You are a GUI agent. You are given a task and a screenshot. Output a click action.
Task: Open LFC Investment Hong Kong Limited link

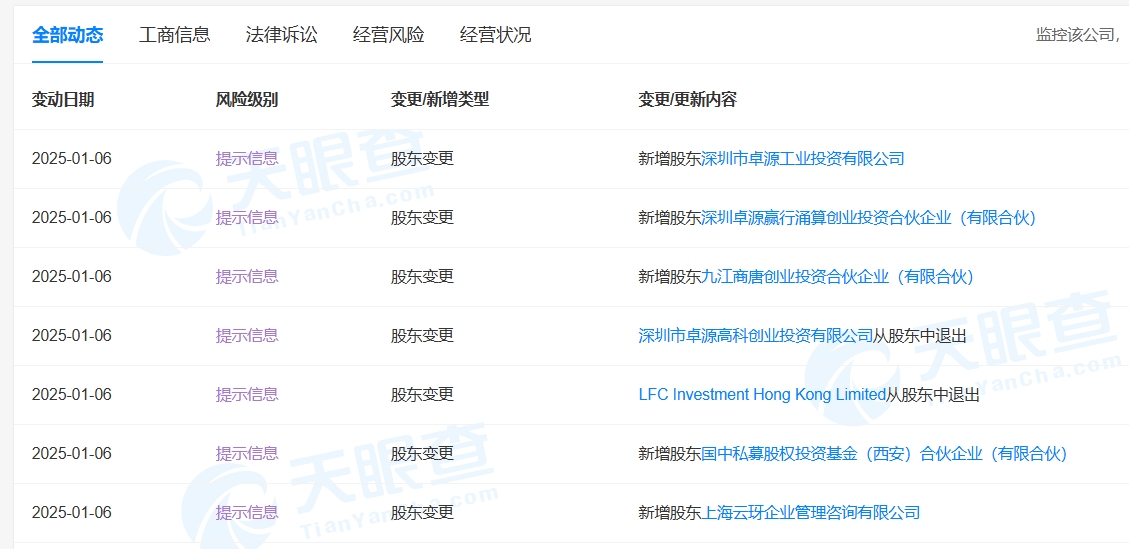click(762, 395)
